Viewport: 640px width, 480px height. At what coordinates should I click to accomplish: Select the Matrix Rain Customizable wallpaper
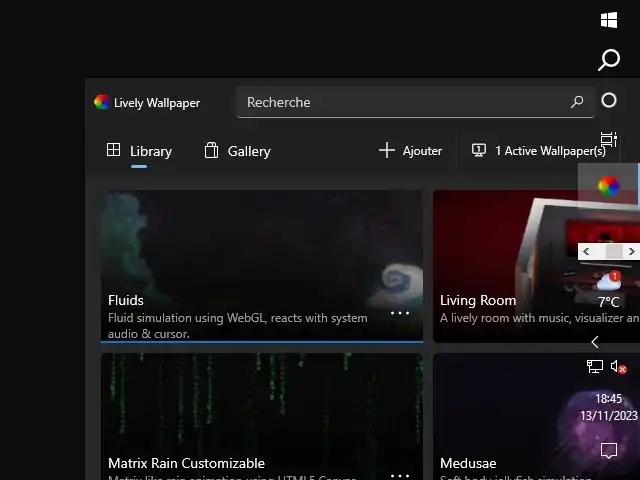pos(262,416)
